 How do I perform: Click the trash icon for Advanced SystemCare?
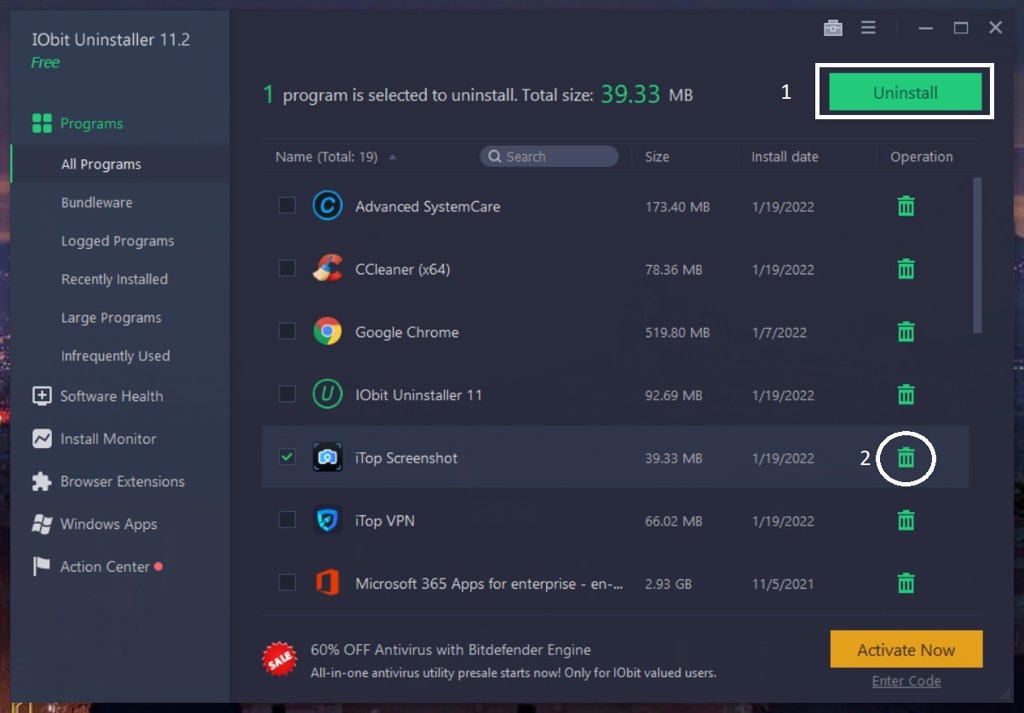[906, 206]
